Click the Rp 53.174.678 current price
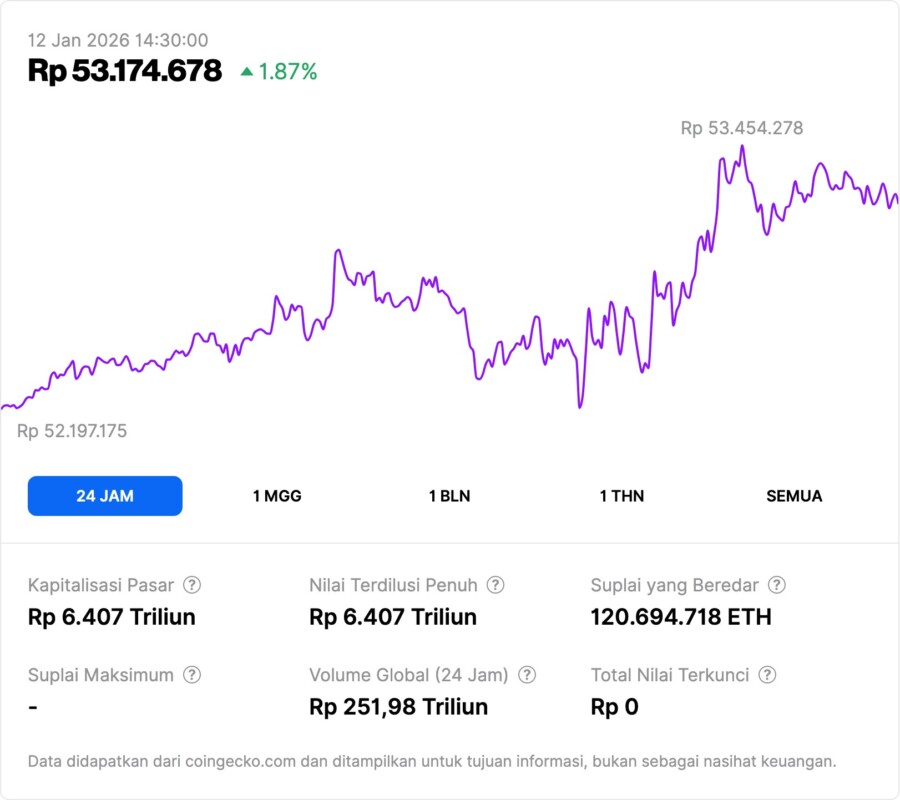 [x=125, y=71]
